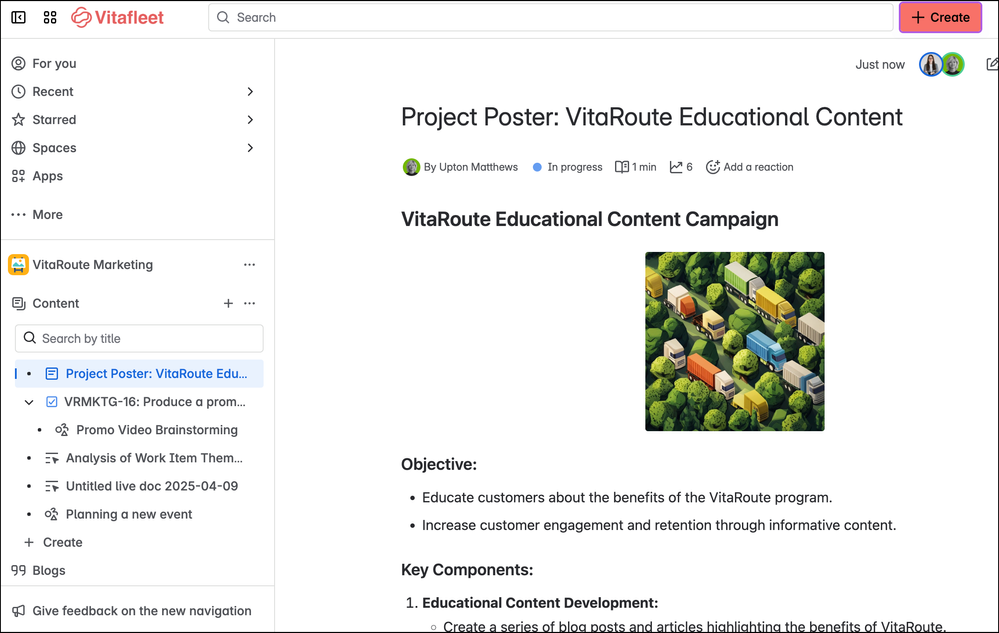The width and height of the screenshot is (999, 633).
Task: Open the Recent menu item
Action: 53,92
